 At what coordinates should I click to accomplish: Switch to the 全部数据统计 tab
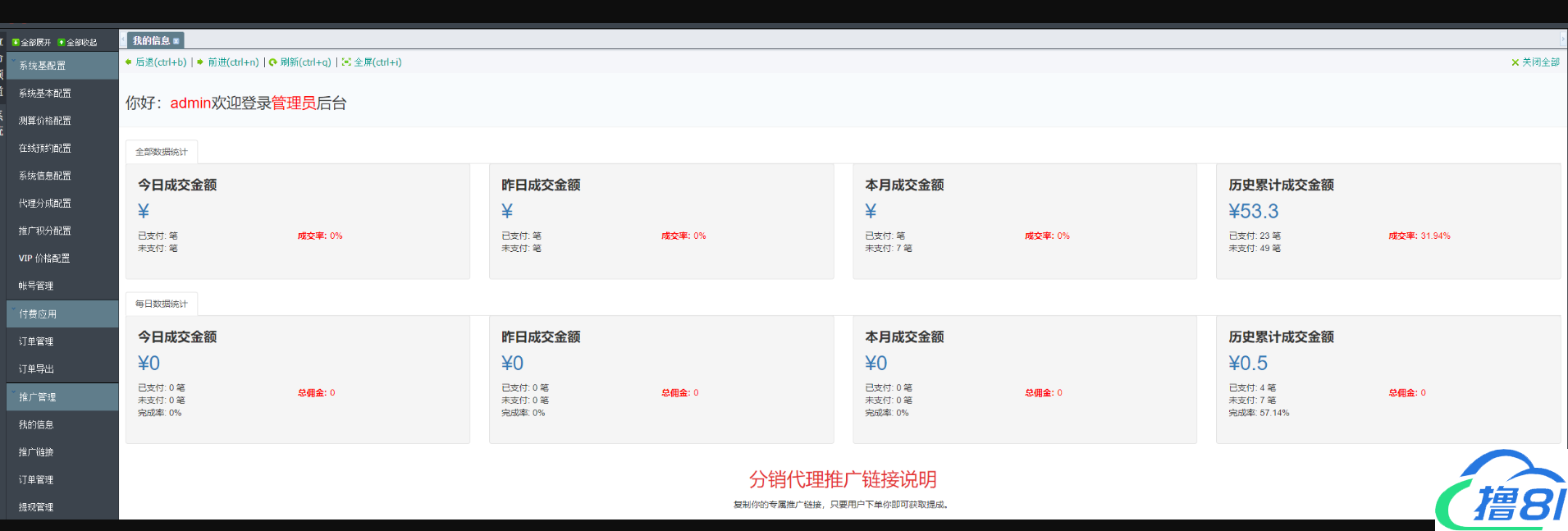pos(162,152)
